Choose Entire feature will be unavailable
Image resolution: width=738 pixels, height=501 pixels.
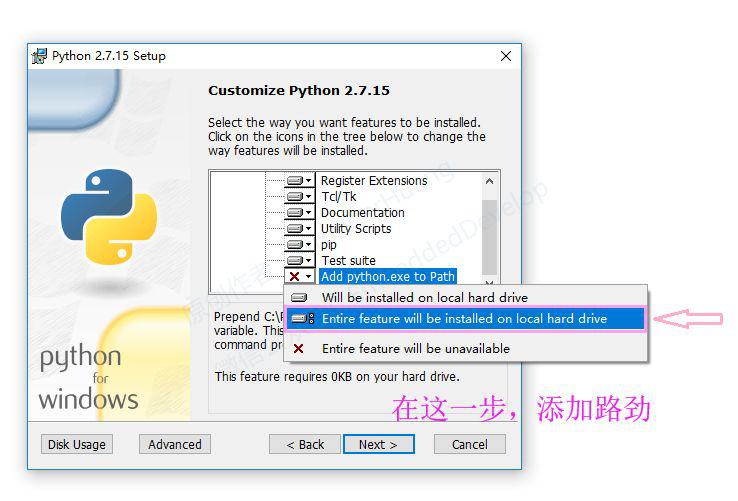point(465,349)
